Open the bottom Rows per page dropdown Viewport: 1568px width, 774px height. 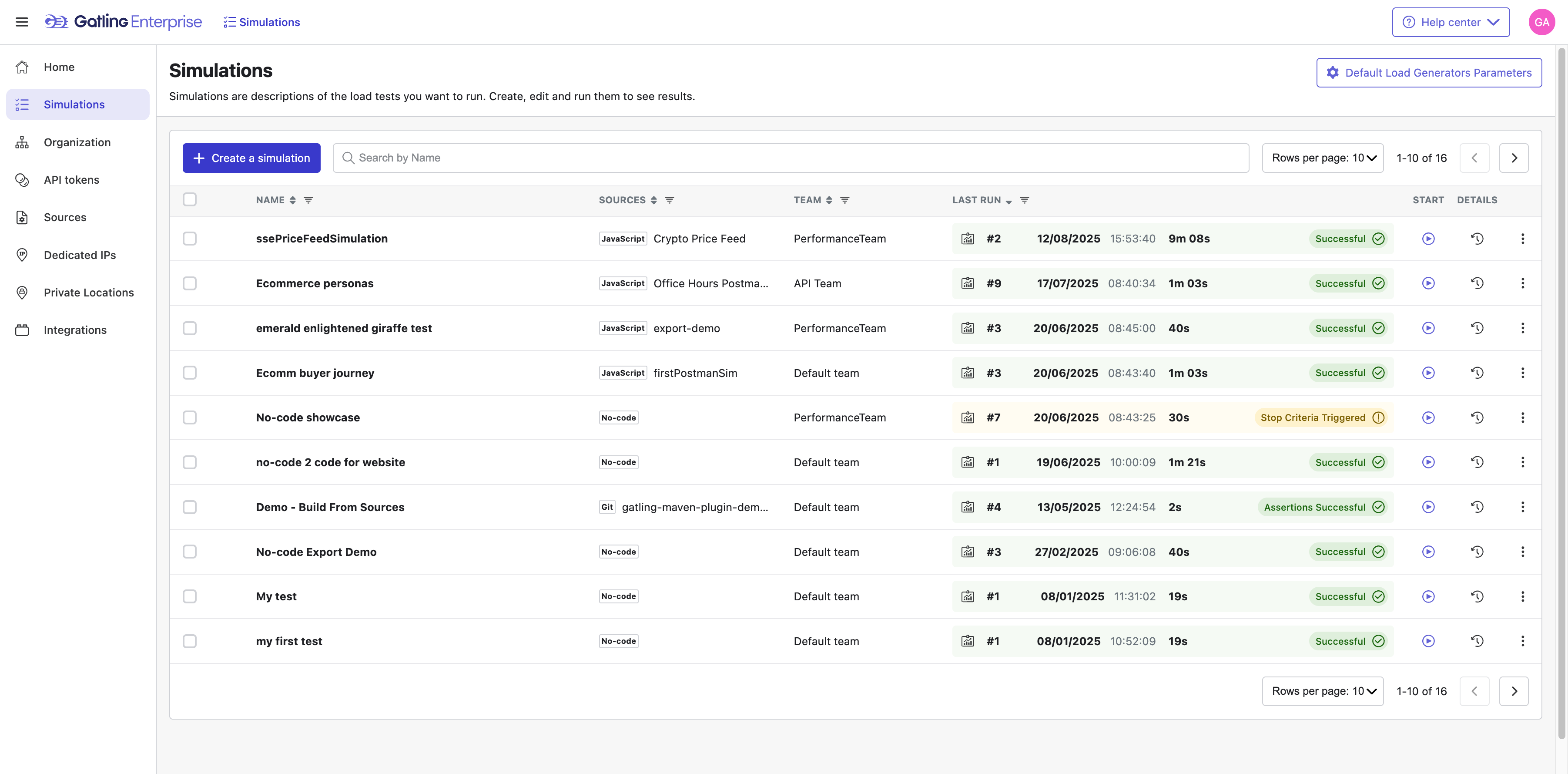1323,691
